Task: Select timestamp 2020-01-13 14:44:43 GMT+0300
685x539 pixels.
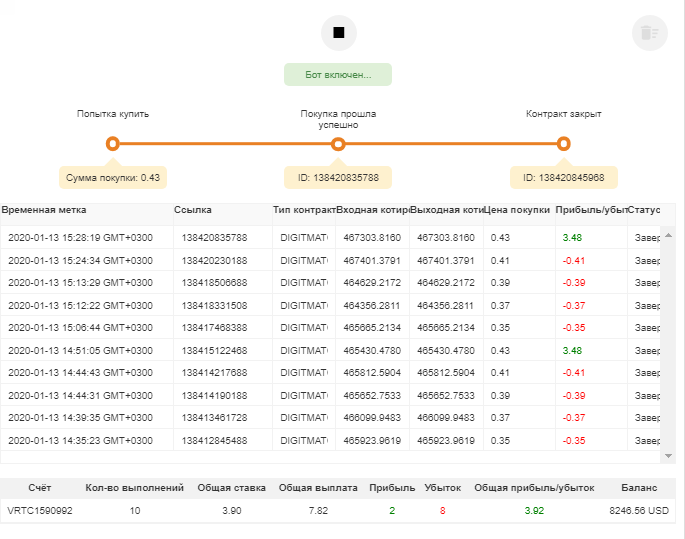Action: [x=80, y=373]
